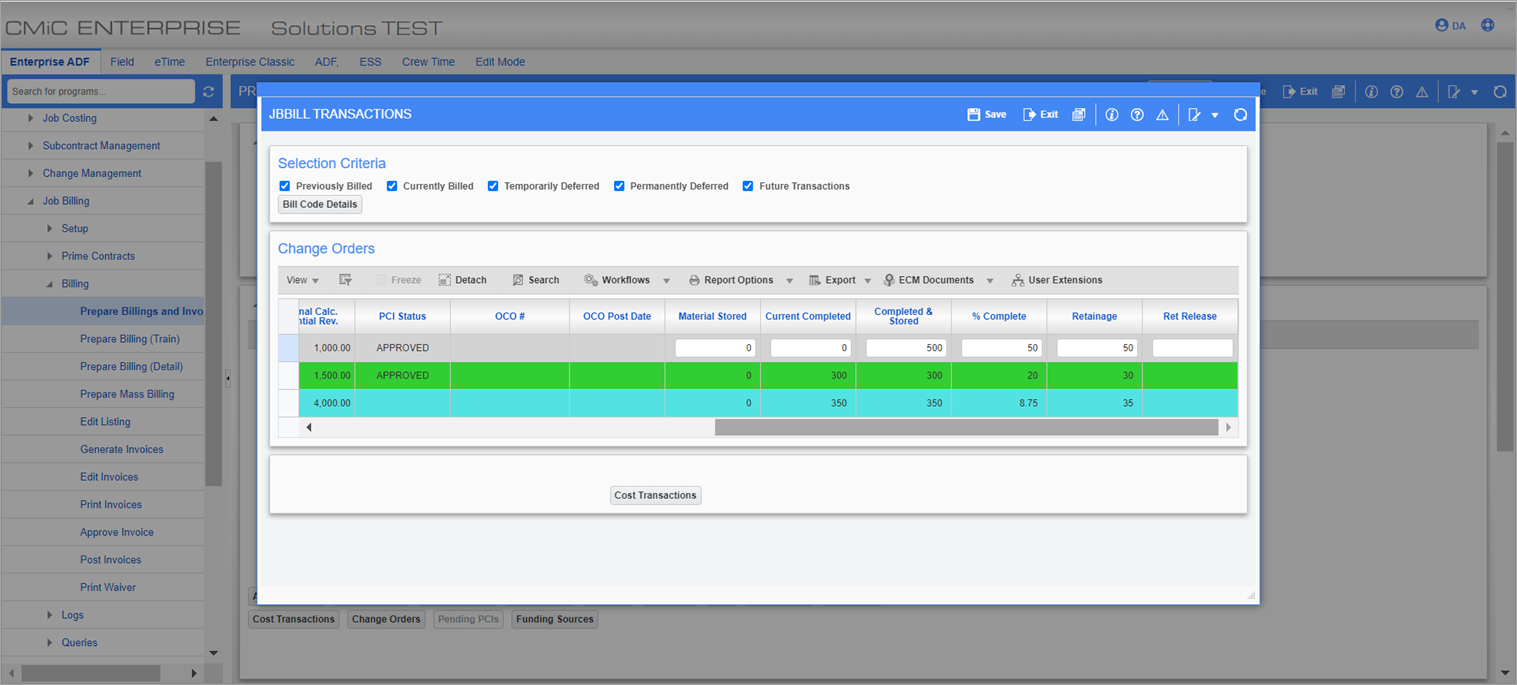Open Report Options in Change Orders toolbar
Image resolution: width=1517 pixels, height=685 pixels.
coord(731,280)
